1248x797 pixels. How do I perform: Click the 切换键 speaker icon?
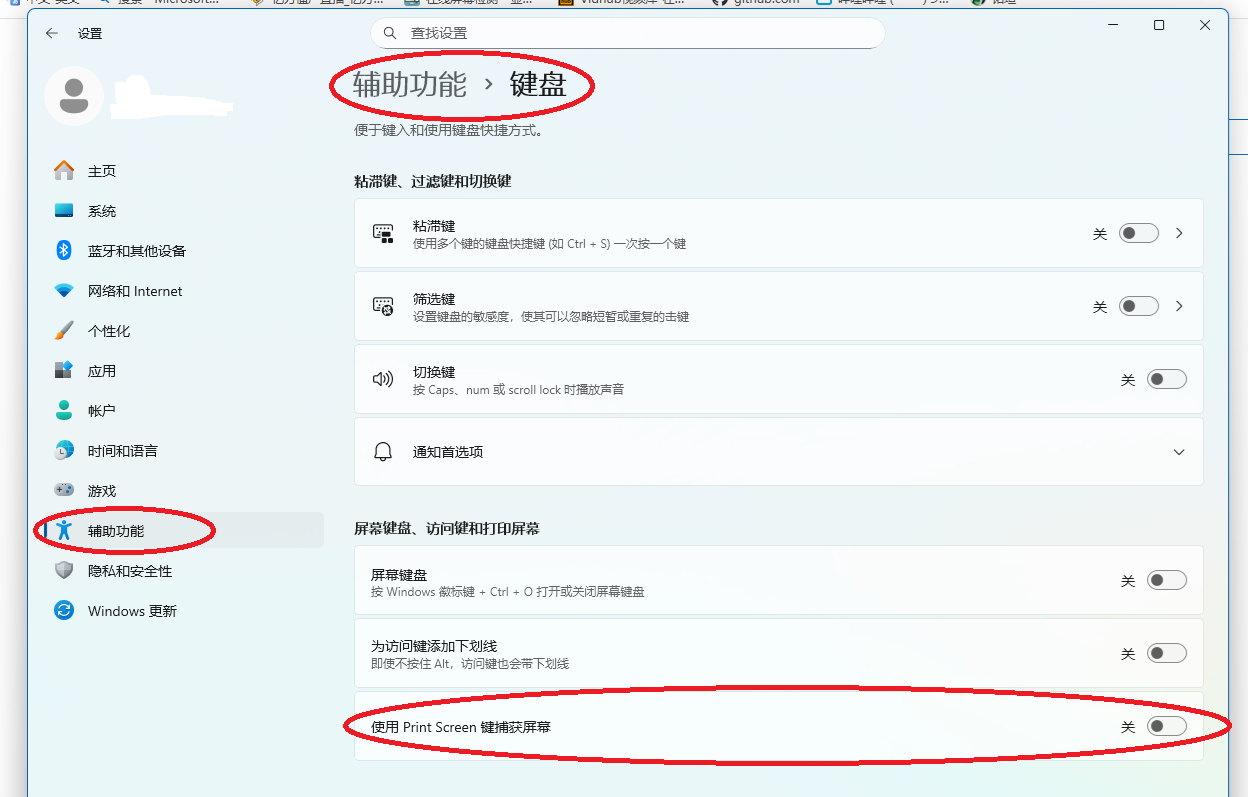[x=383, y=379]
